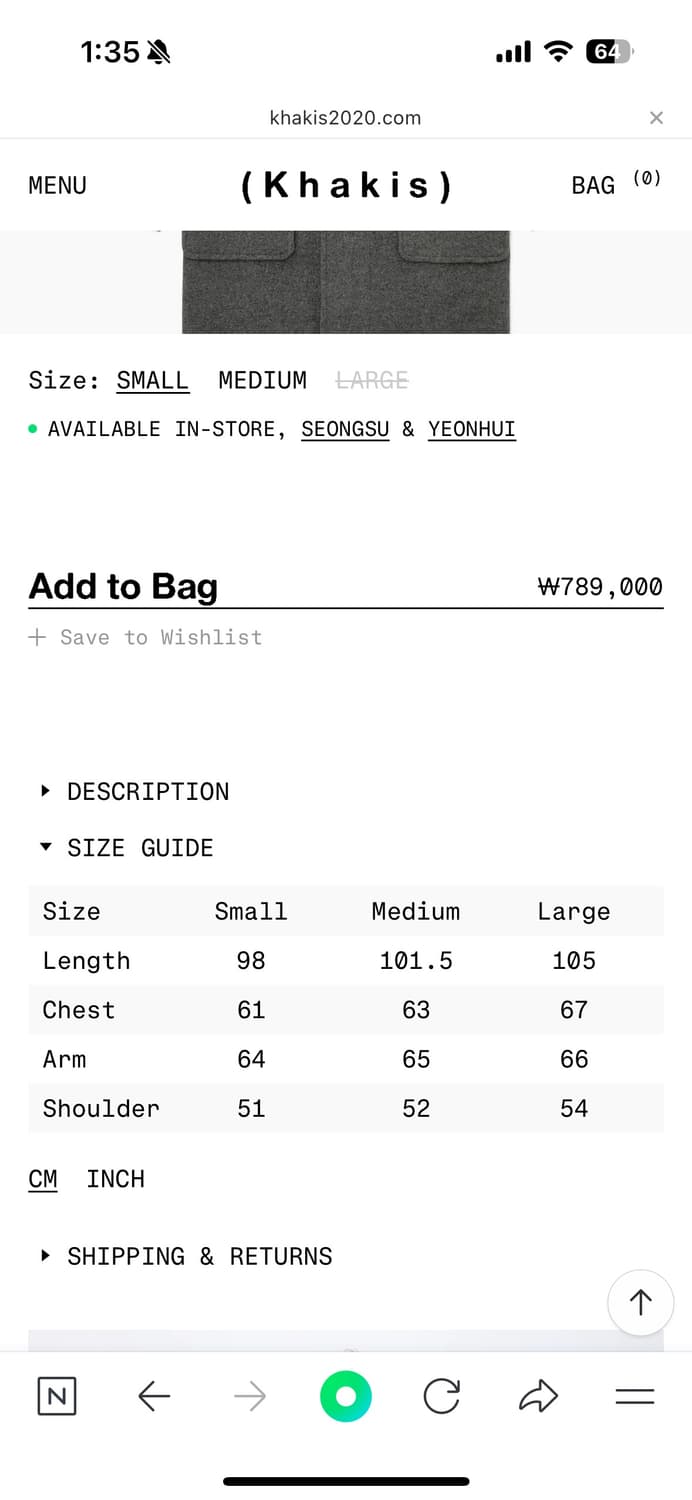Select size SMALL

(x=152, y=380)
